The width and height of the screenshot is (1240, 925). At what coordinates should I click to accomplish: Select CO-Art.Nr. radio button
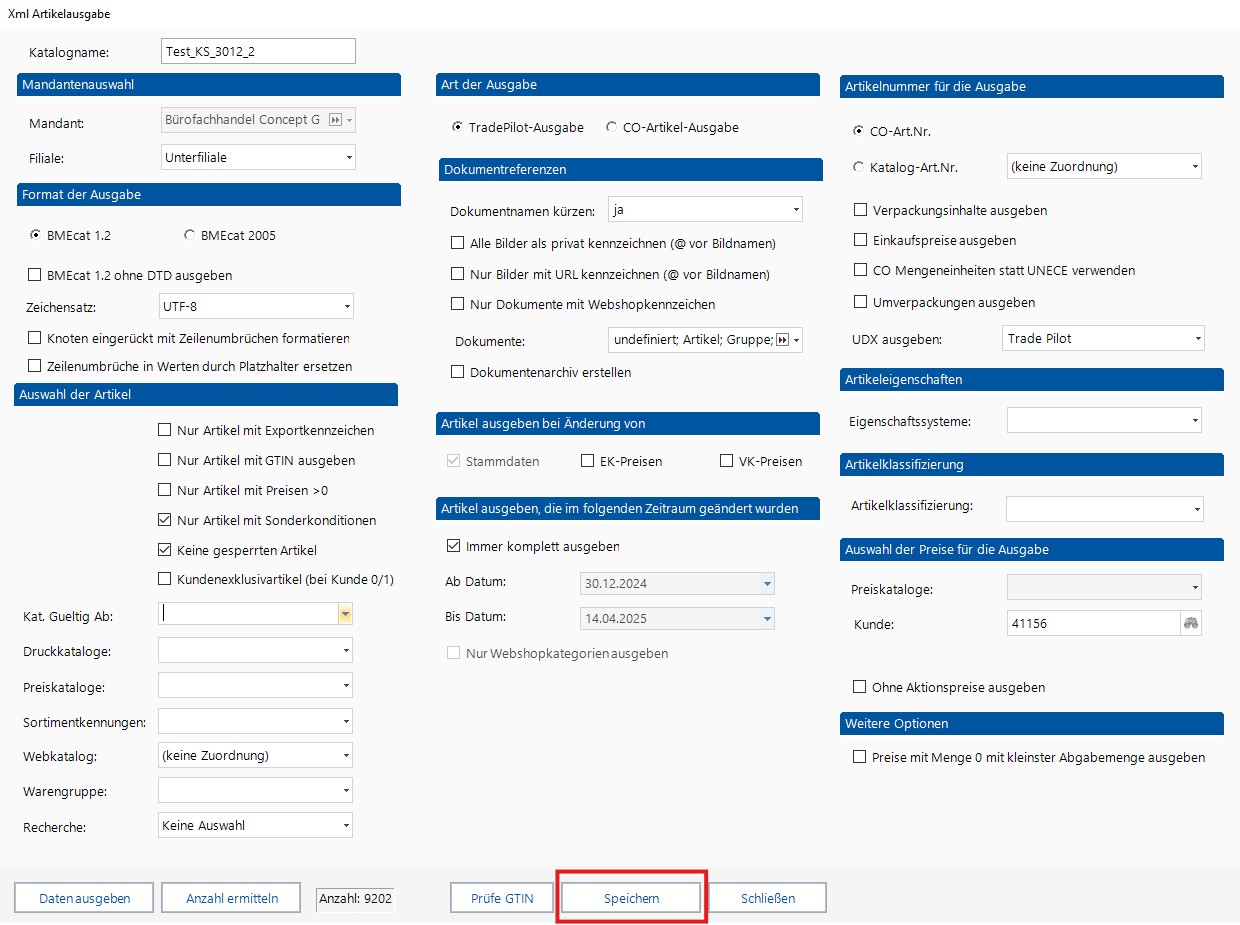click(859, 131)
